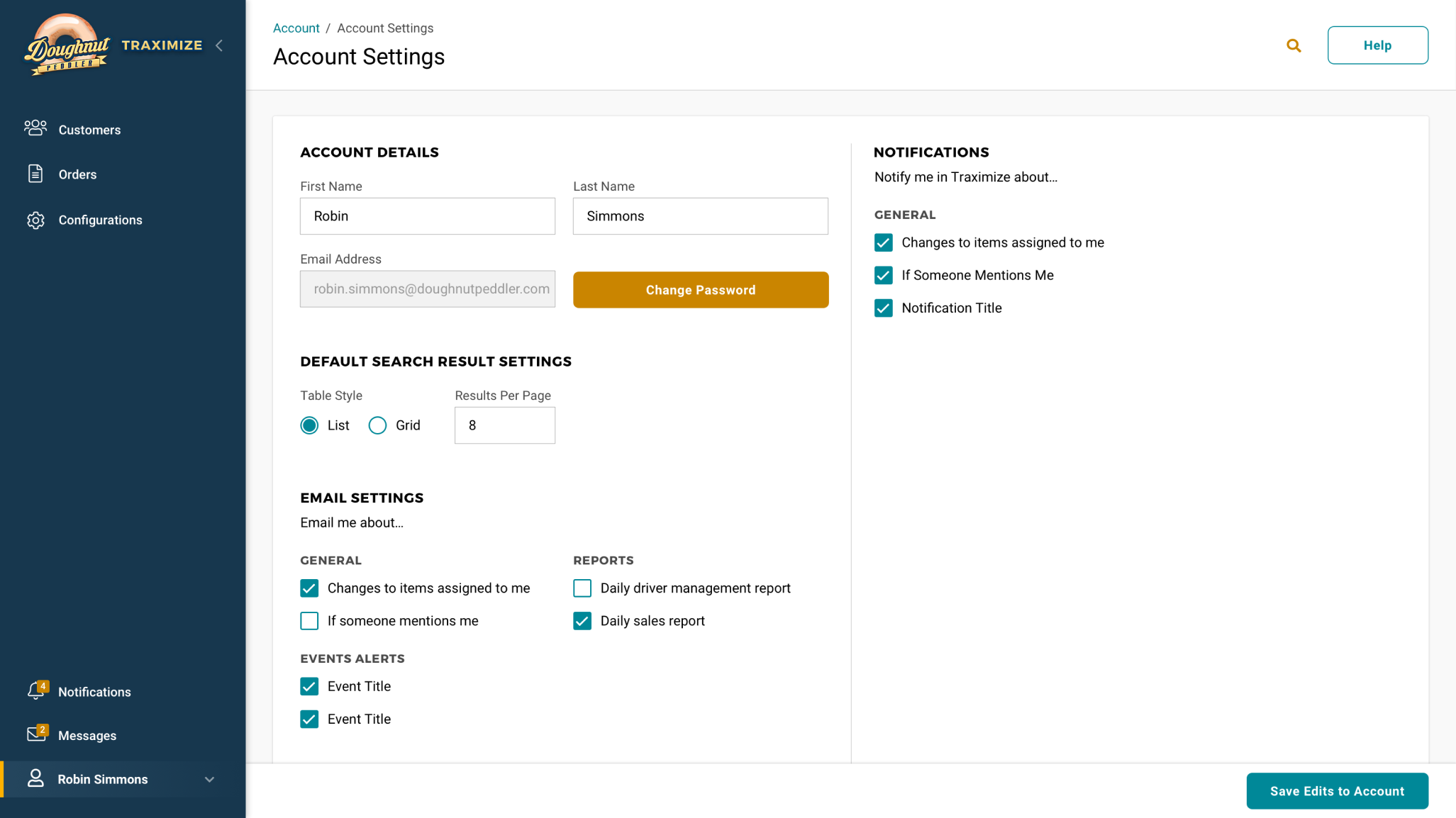The width and height of the screenshot is (1456, 818).
Task: Click Save Edits to Account
Action: 1337,791
